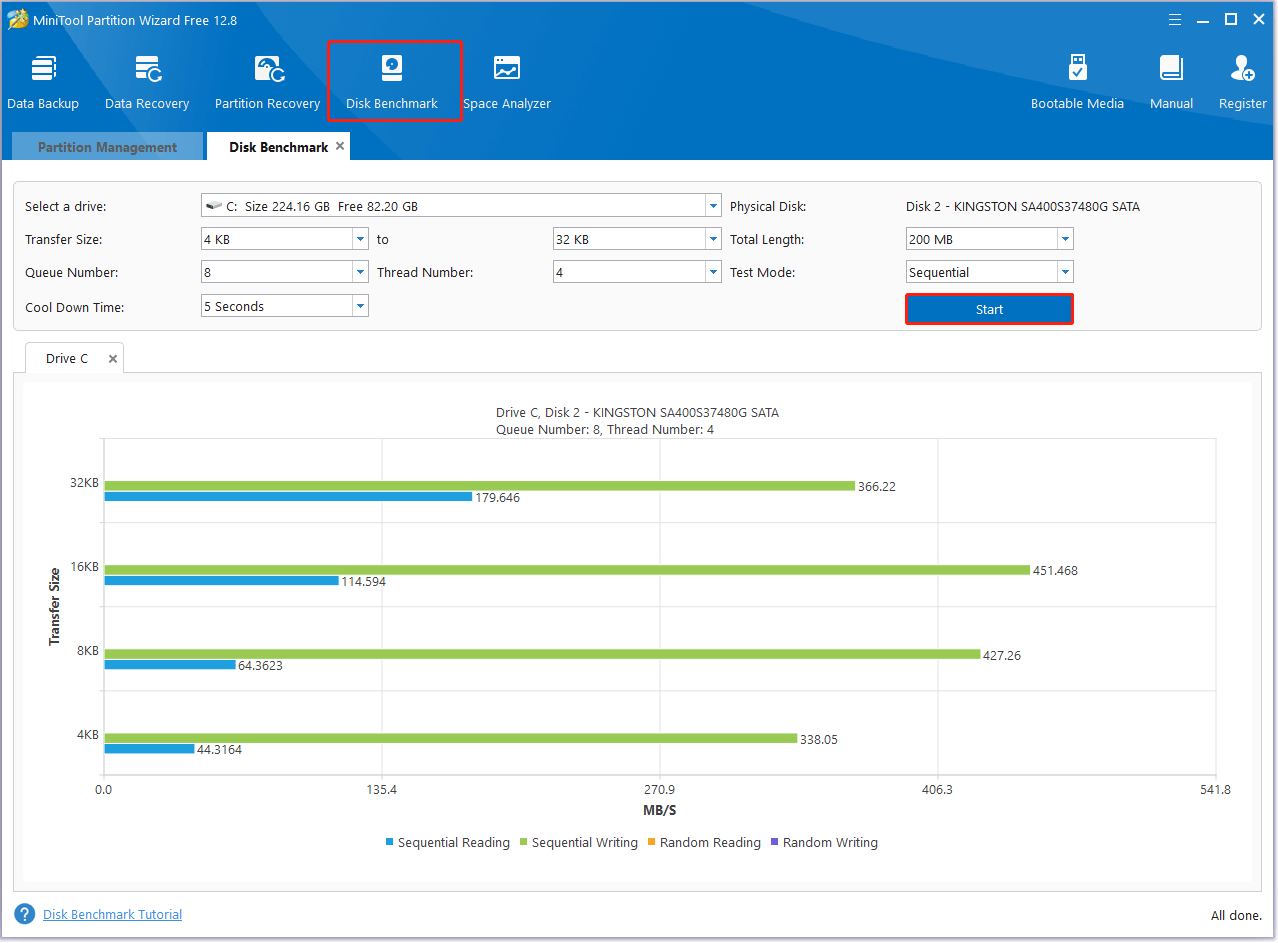Click the MiniTool app icon in title bar
Viewport: 1278px width, 943px height.
pyautogui.click(x=16, y=19)
